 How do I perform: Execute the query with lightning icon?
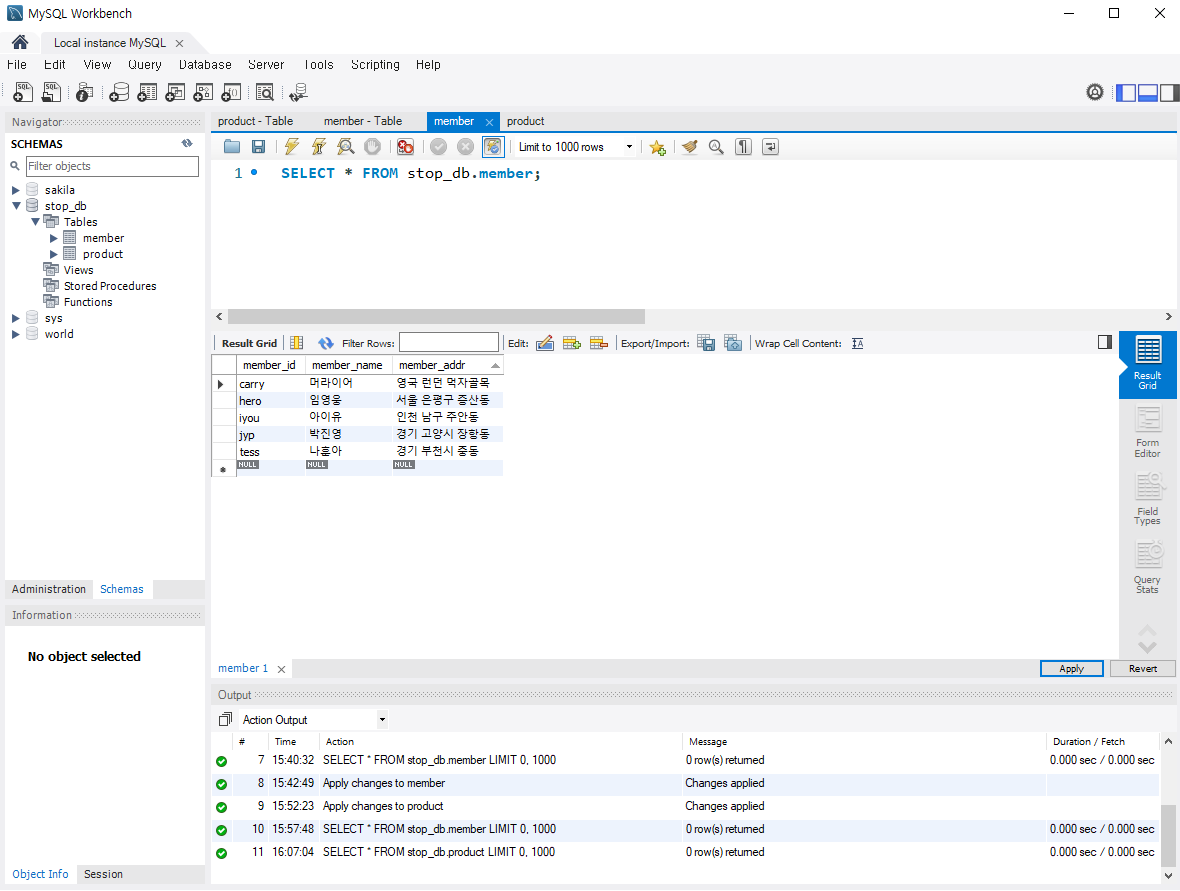(x=292, y=147)
